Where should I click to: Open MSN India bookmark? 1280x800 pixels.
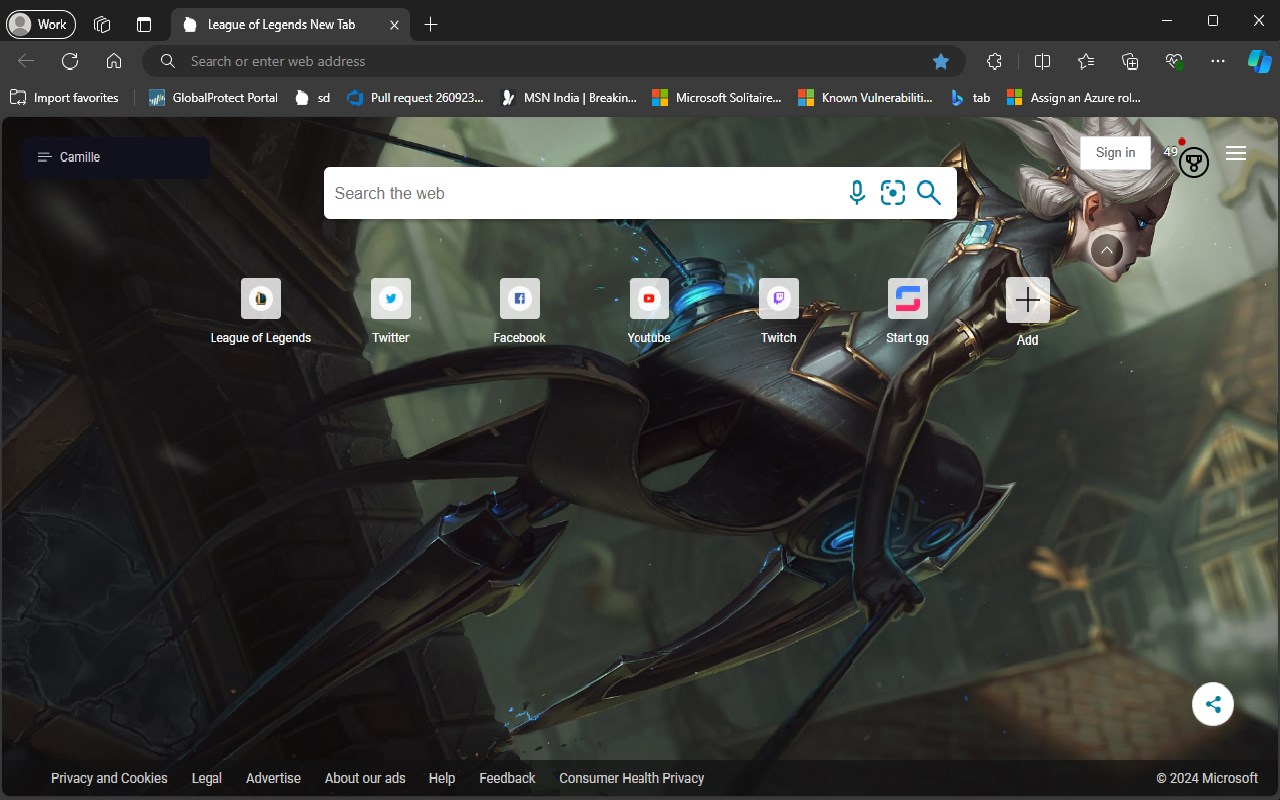[x=569, y=98]
